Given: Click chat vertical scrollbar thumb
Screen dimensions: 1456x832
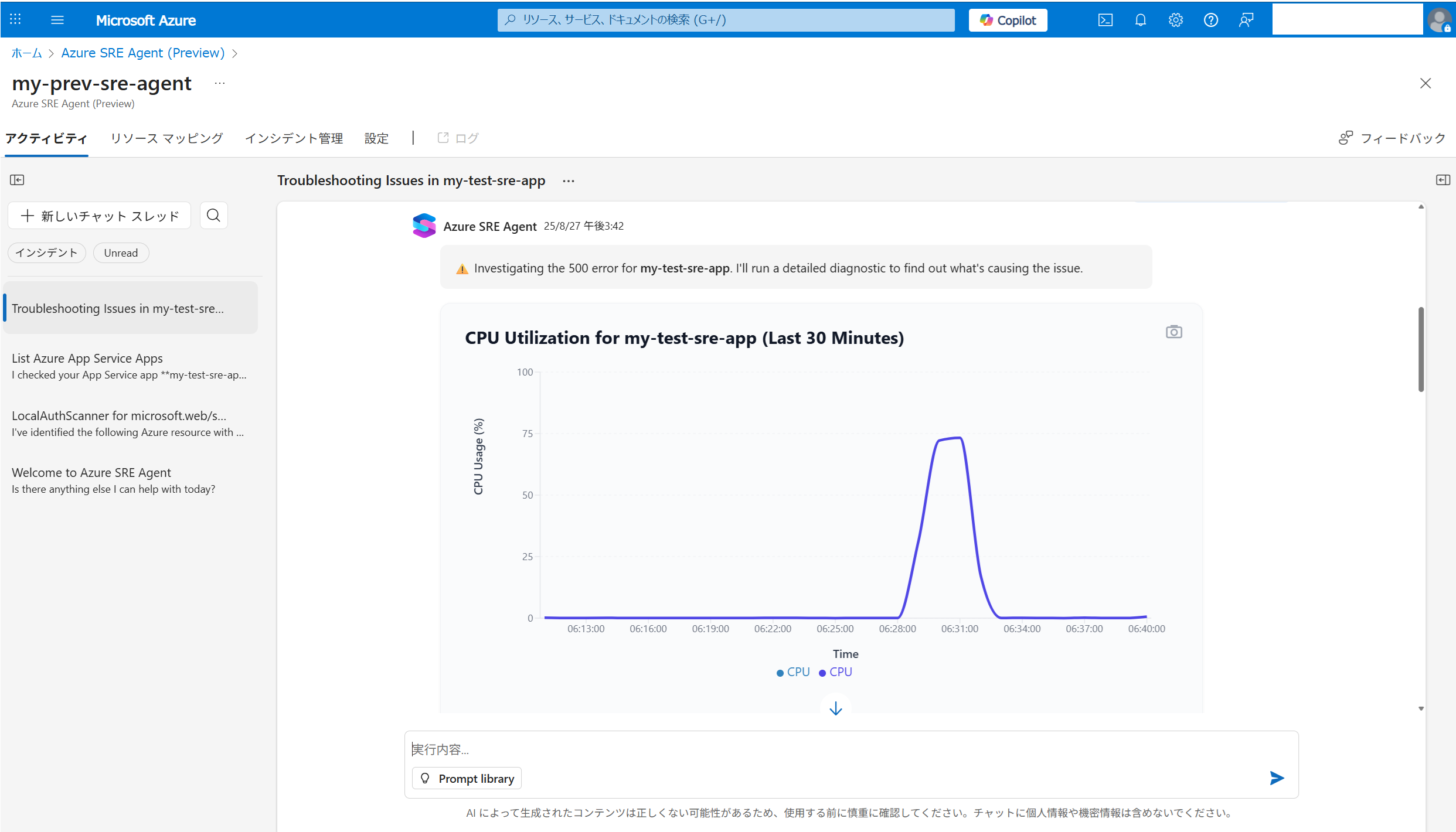Looking at the screenshot, I should [x=1421, y=349].
